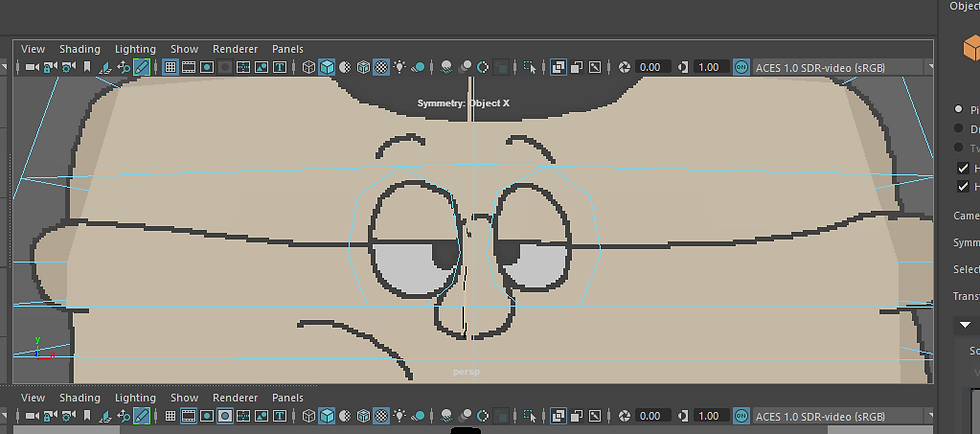Click Motion Blur icon in persp panel

tap(464, 67)
